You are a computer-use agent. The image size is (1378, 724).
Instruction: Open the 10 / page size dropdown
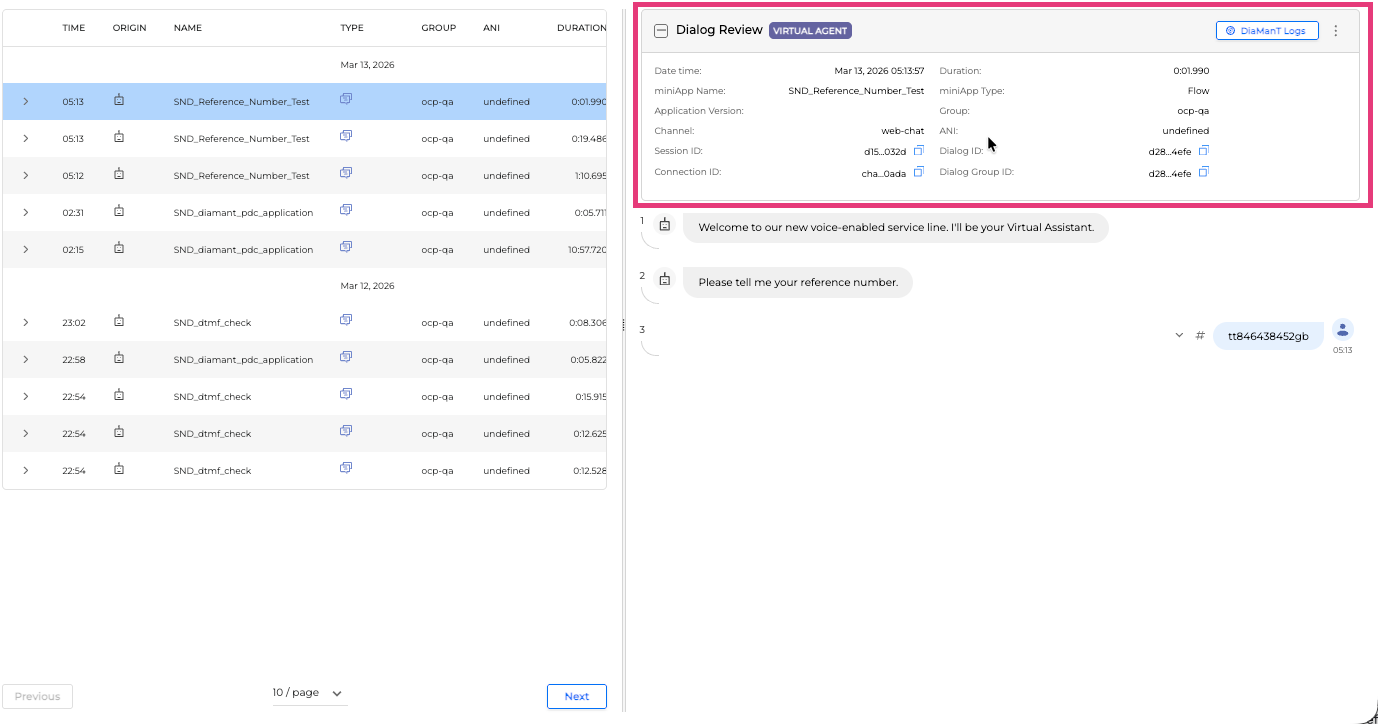(x=309, y=693)
